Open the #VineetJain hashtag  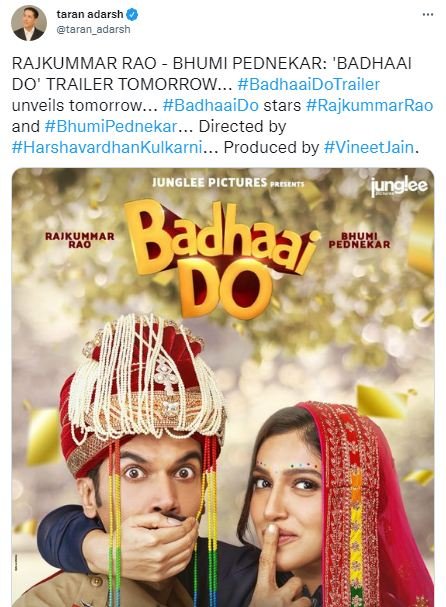coord(369,147)
